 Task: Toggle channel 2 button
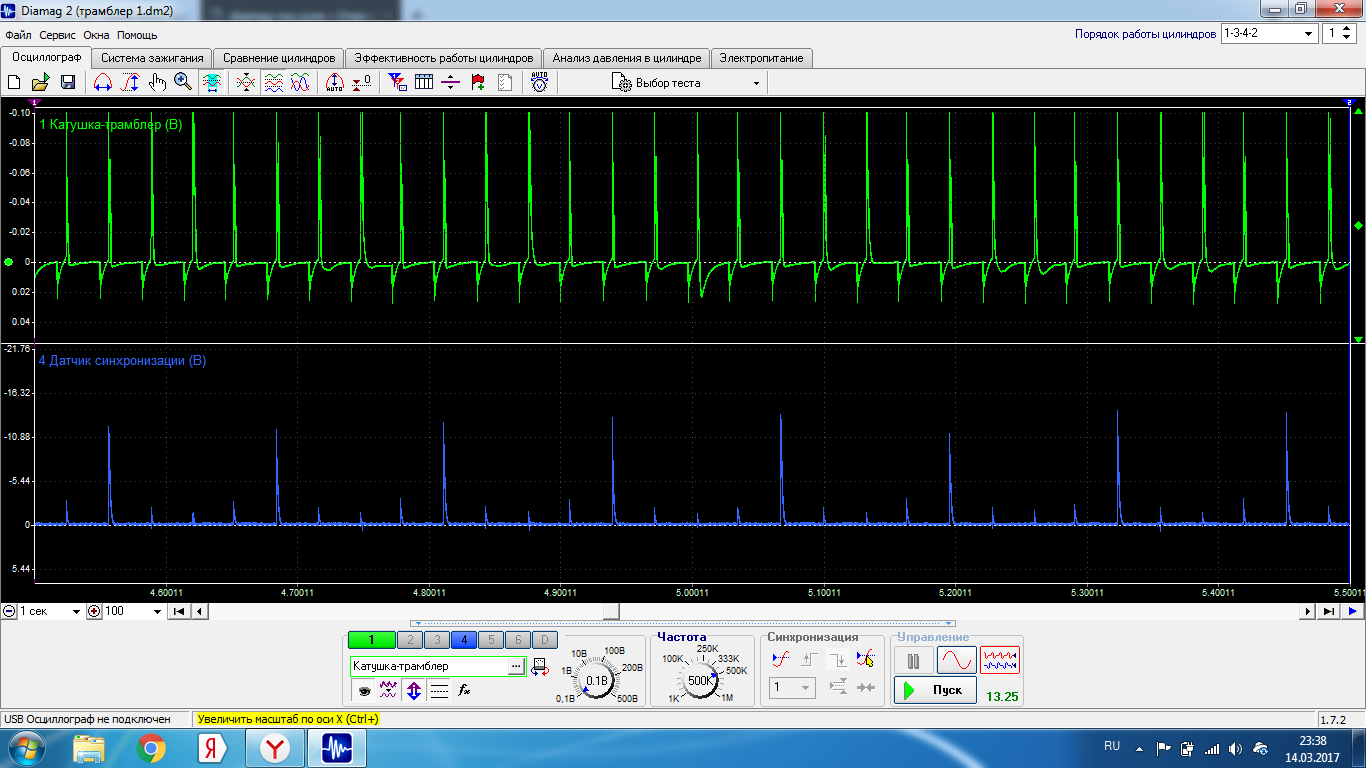[410, 640]
